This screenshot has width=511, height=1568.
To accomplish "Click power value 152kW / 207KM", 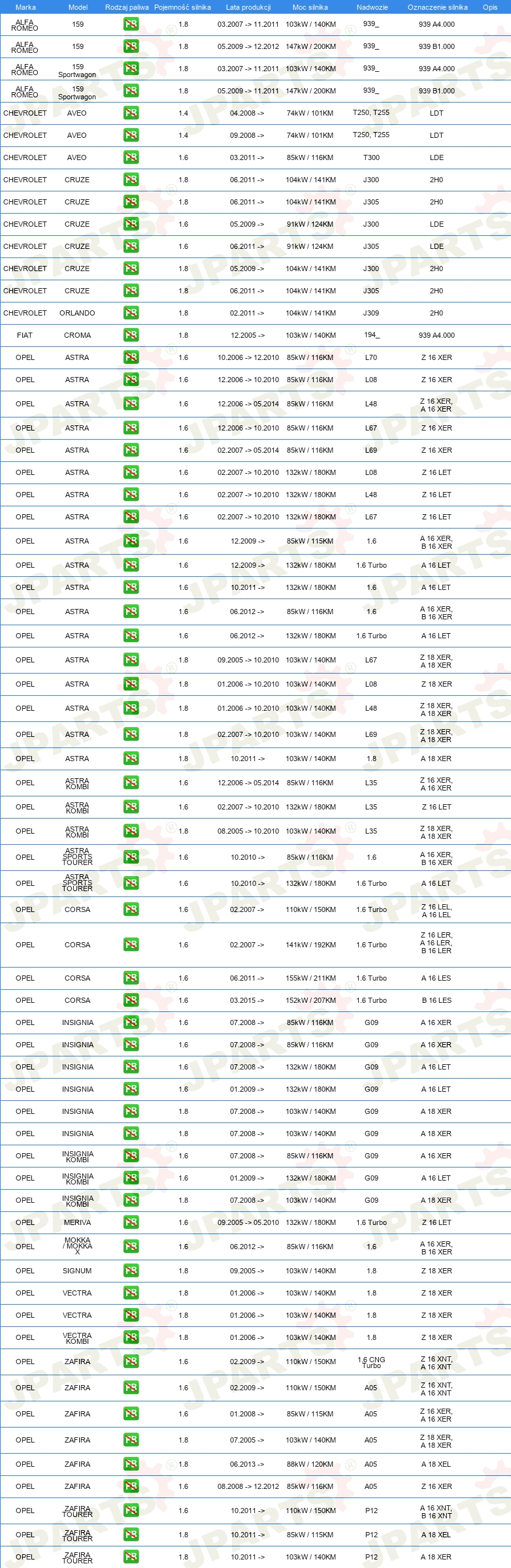I will [310, 1000].
